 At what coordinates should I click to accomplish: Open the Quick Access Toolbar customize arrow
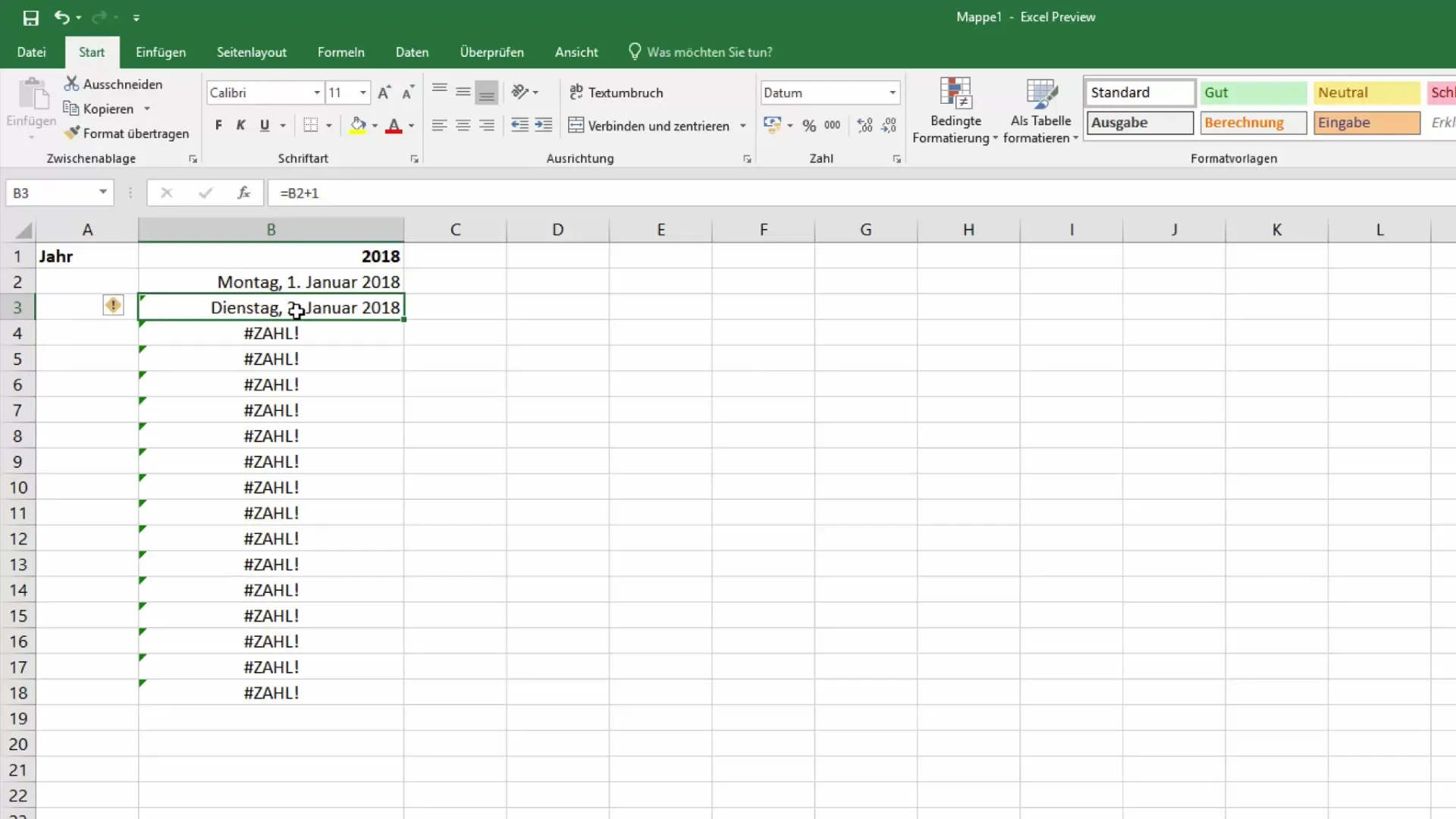(x=136, y=17)
